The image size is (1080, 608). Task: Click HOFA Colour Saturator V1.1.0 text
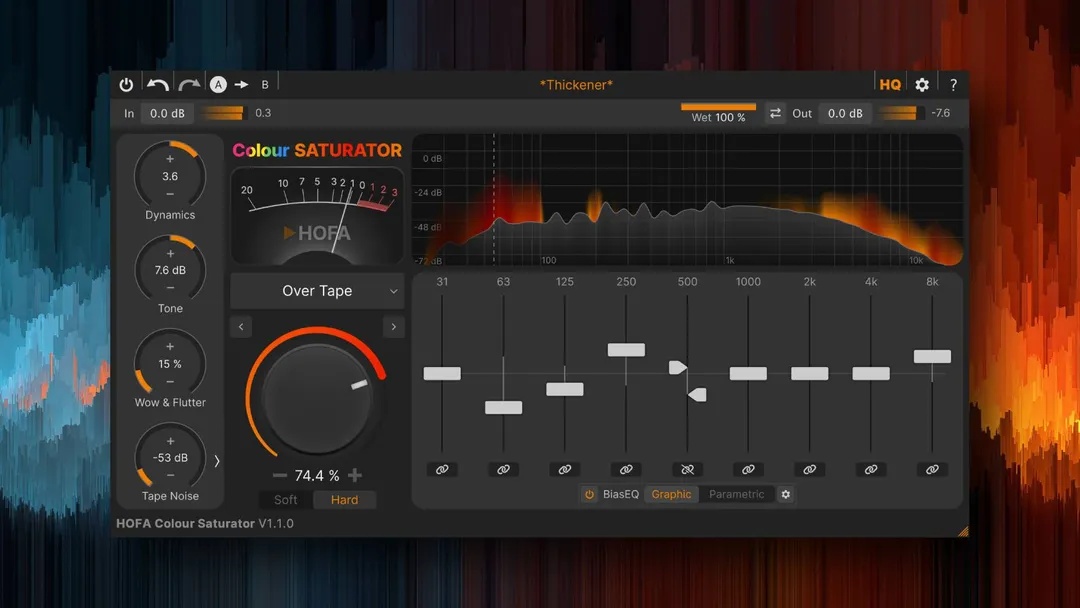205,523
